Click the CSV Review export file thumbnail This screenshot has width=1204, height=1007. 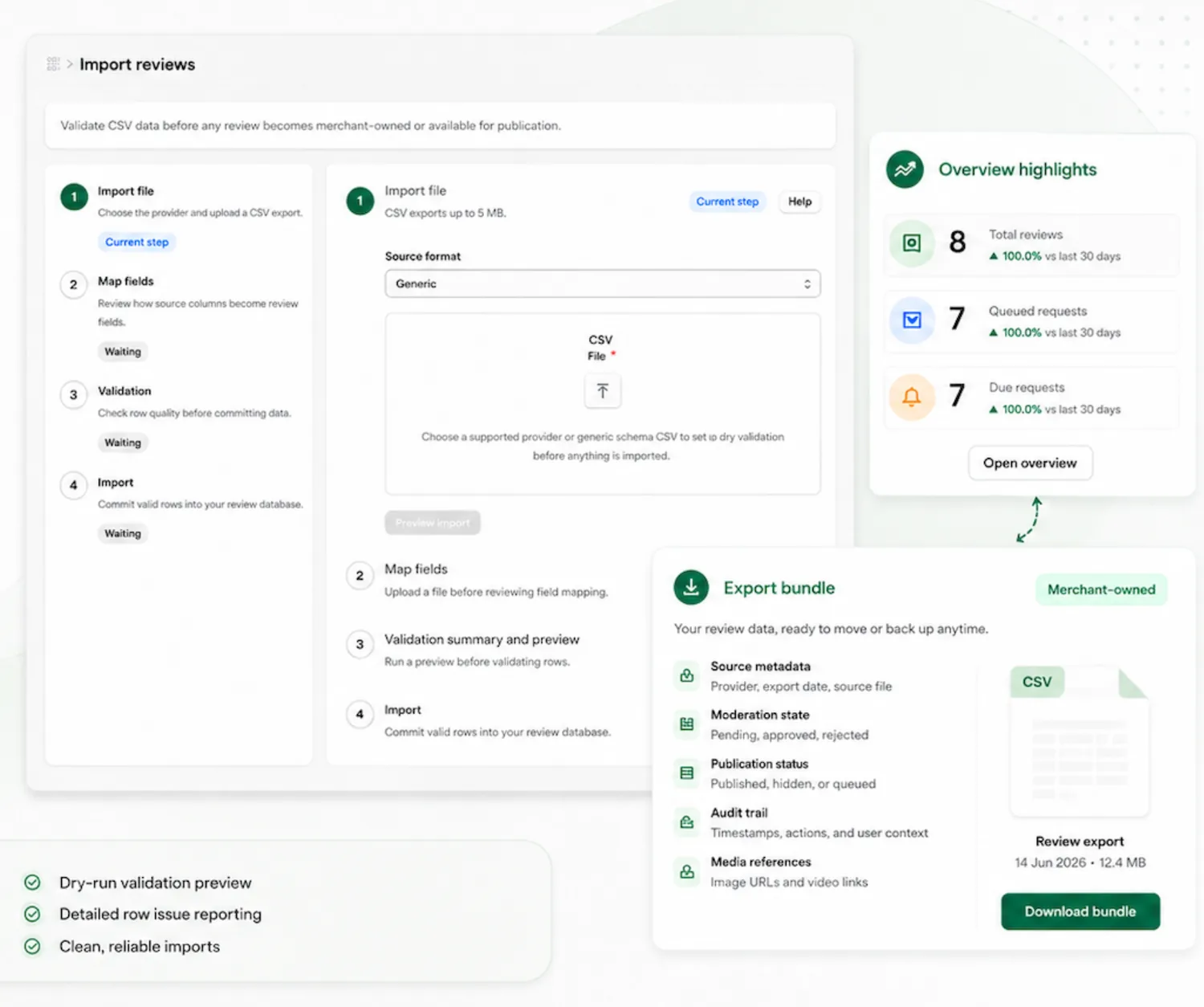(1080, 740)
